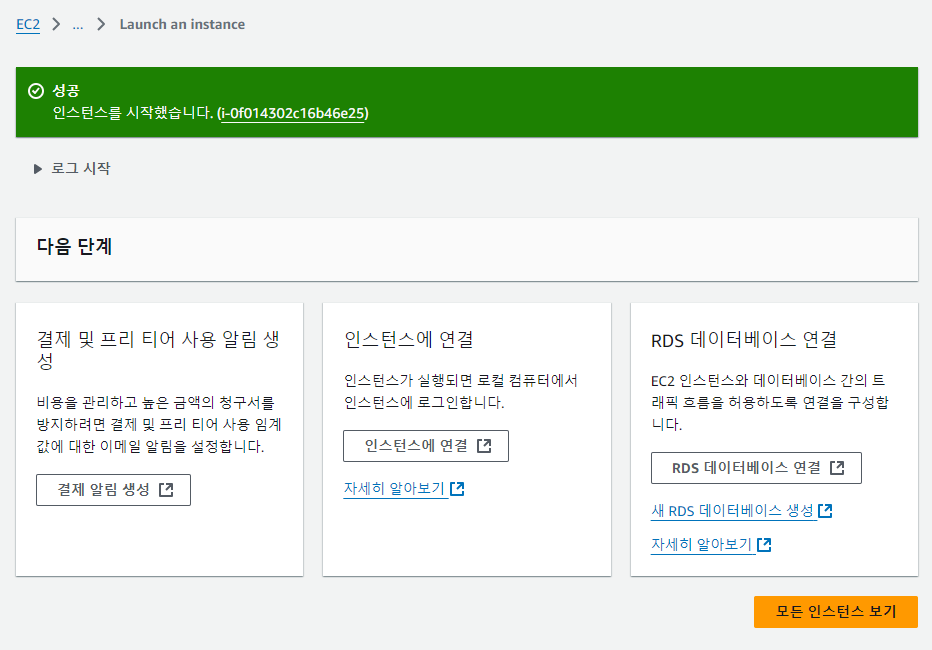Open 자세히 알아보기 under 인스턴스에 연결
The width and height of the screenshot is (932, 650).
395,488
